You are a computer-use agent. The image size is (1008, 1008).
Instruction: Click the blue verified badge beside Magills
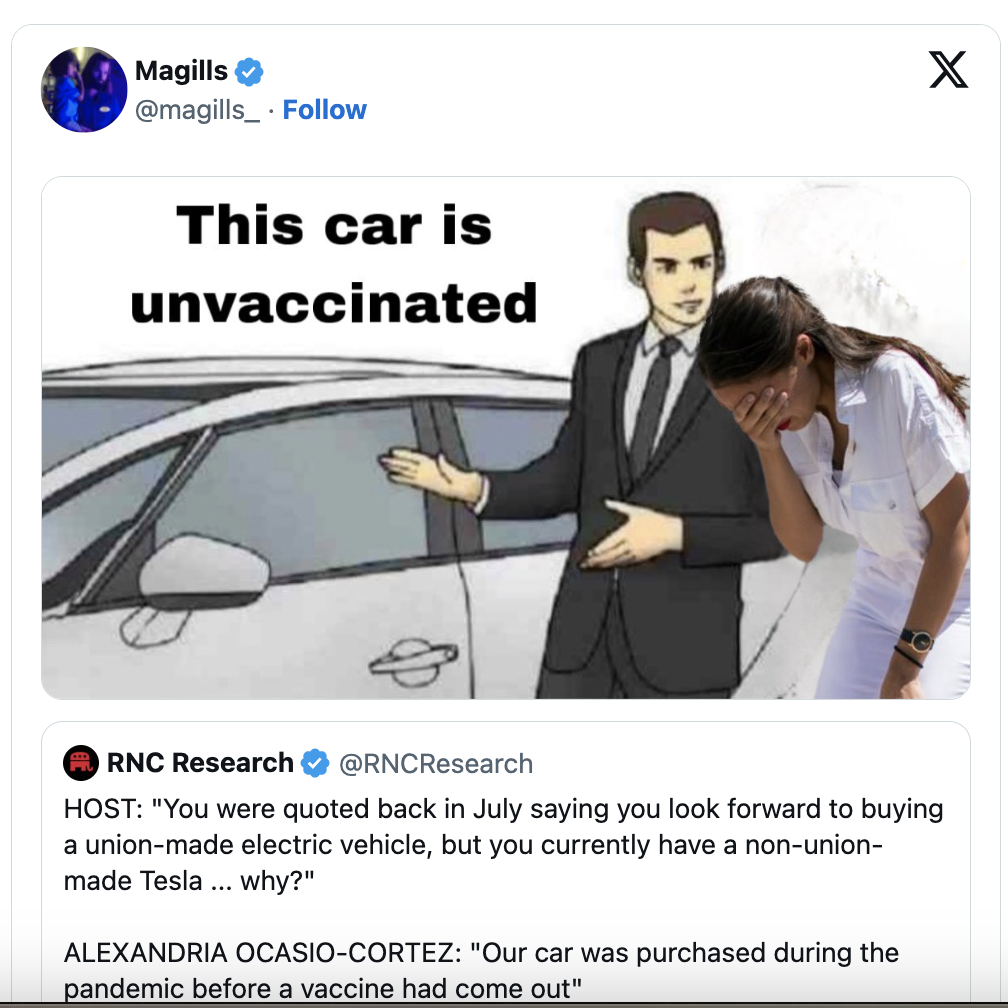click(x=249, y=71)
